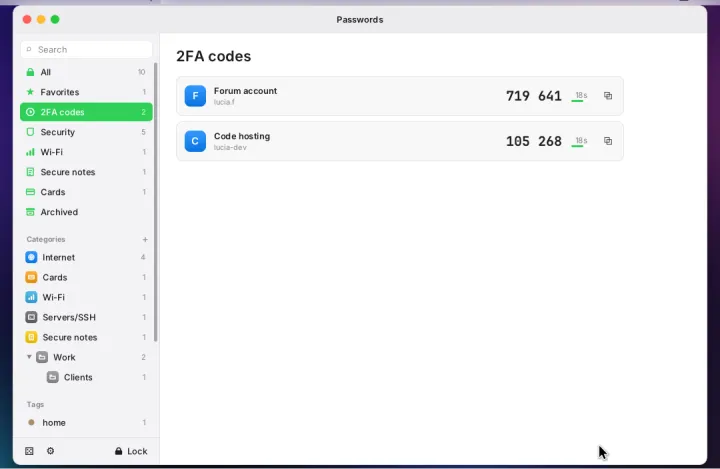Click the shield icon beside Security
The image size is (720, 469).
pyautogui.click(x=30, y=132)
